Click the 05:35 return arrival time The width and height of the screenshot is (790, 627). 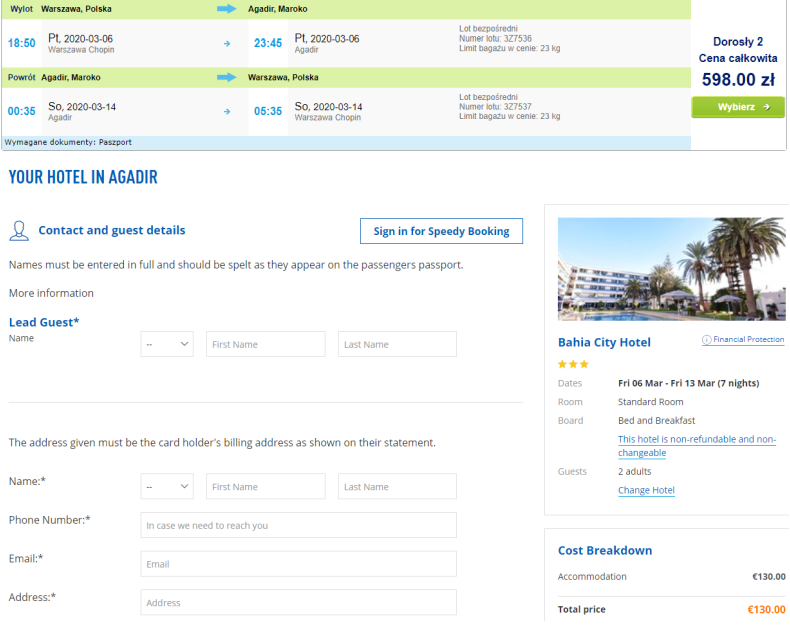[x=268, y=111]
